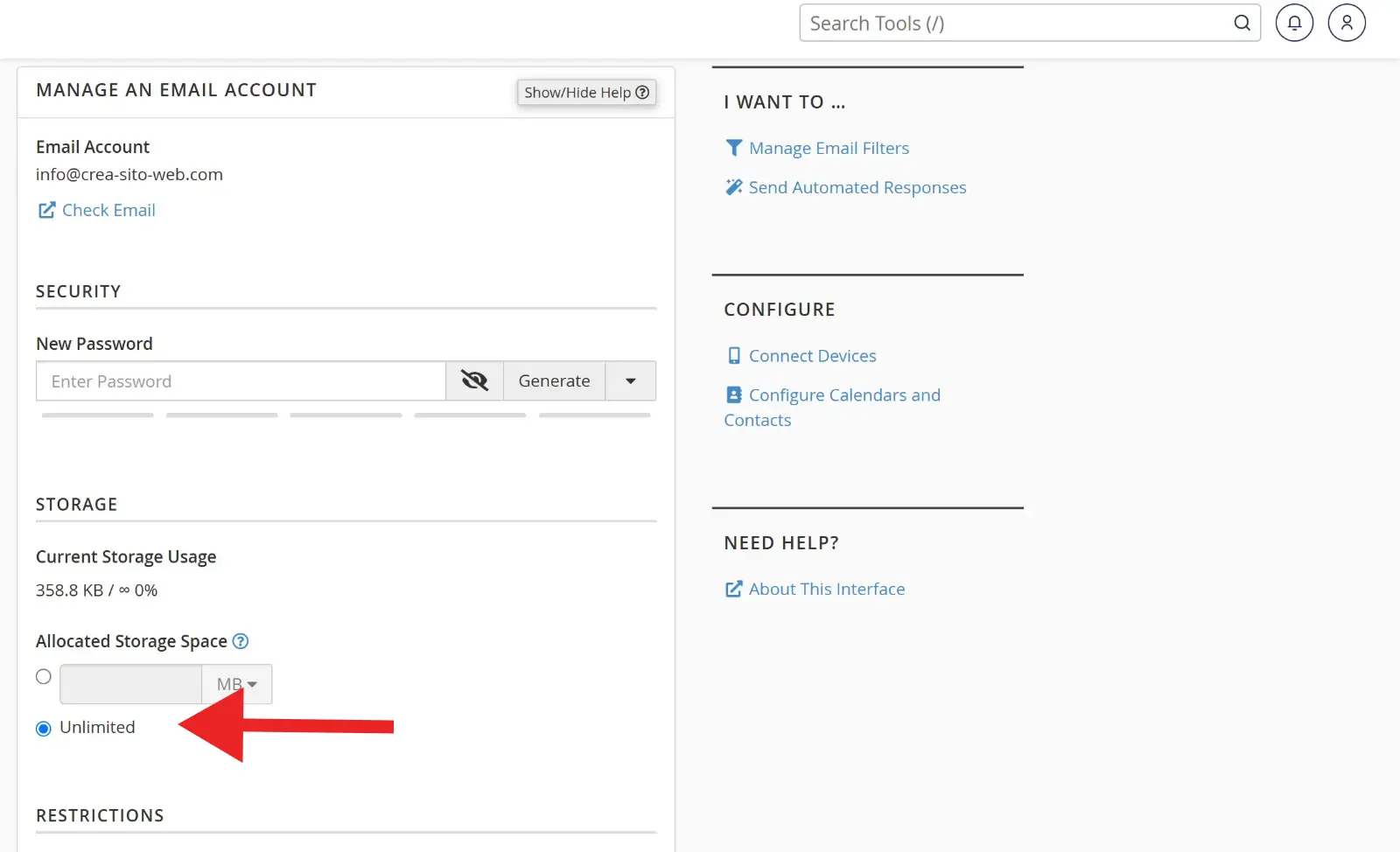Click the Manage Email Filters funnel icon

click(733, 148)
